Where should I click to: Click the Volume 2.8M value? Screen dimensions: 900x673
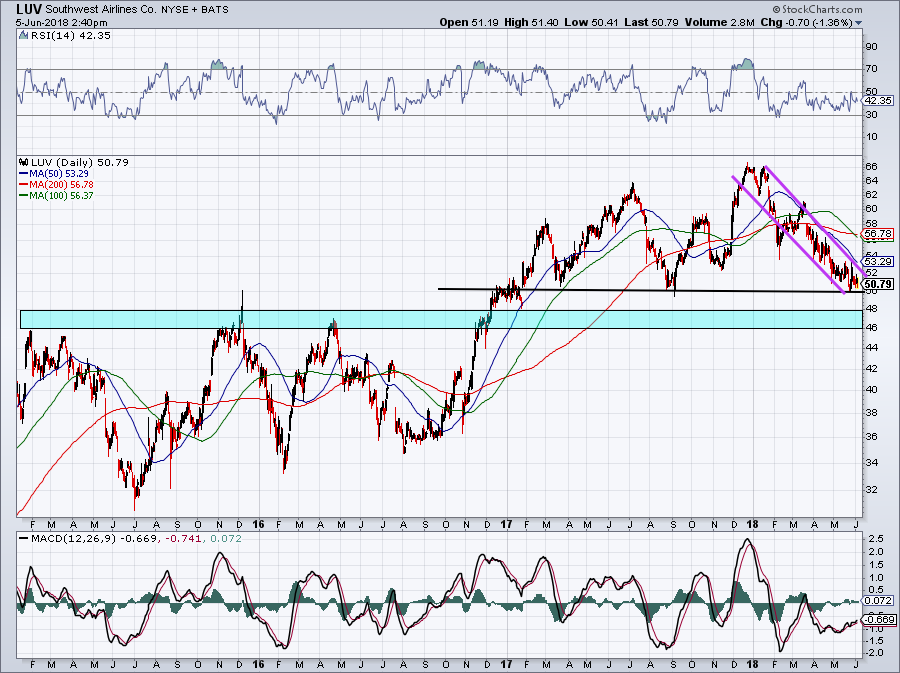(x=719, y=22)
